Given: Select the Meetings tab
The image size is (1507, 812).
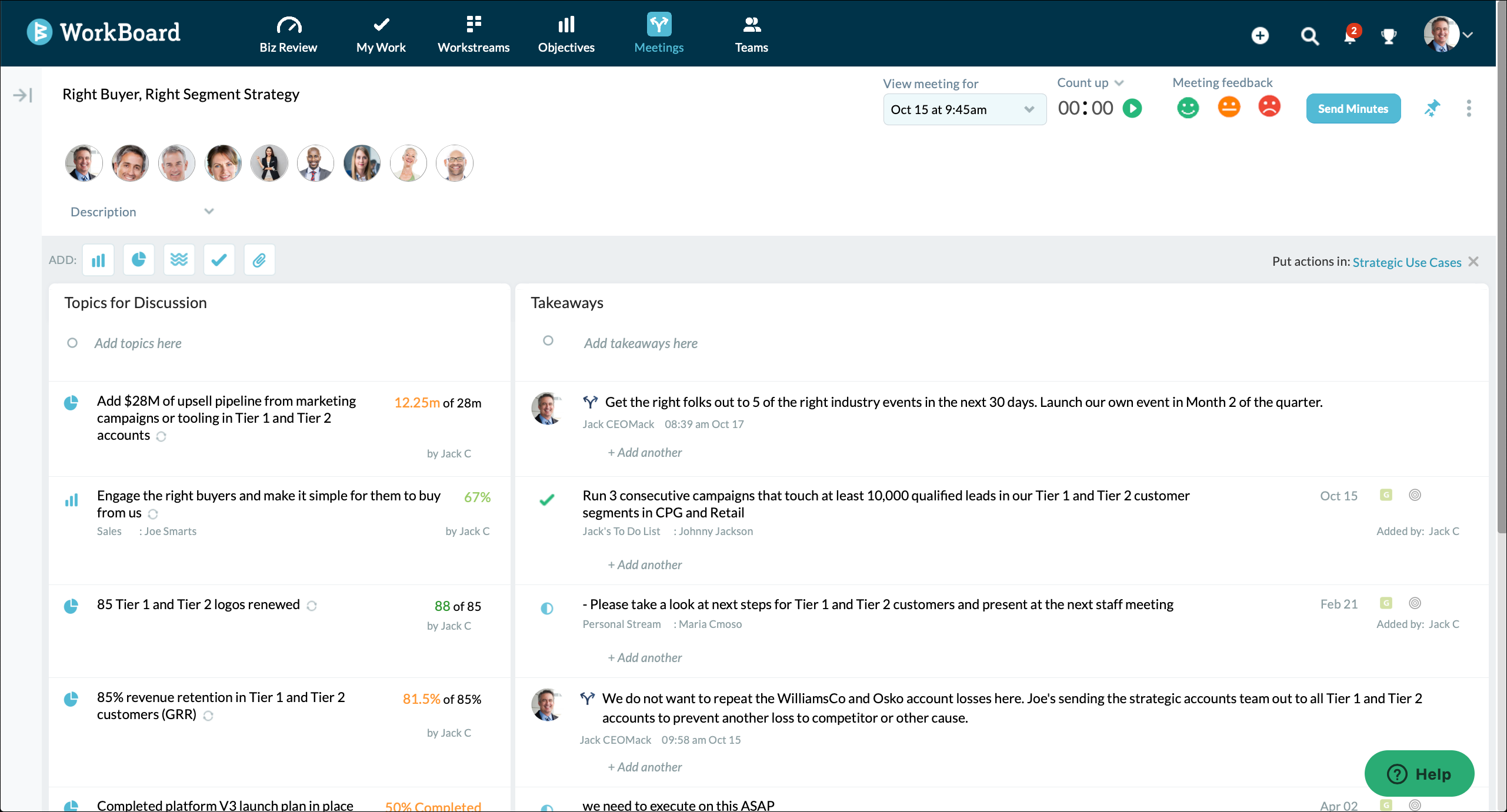Looking at the screenshot, I should coord(659,34).
